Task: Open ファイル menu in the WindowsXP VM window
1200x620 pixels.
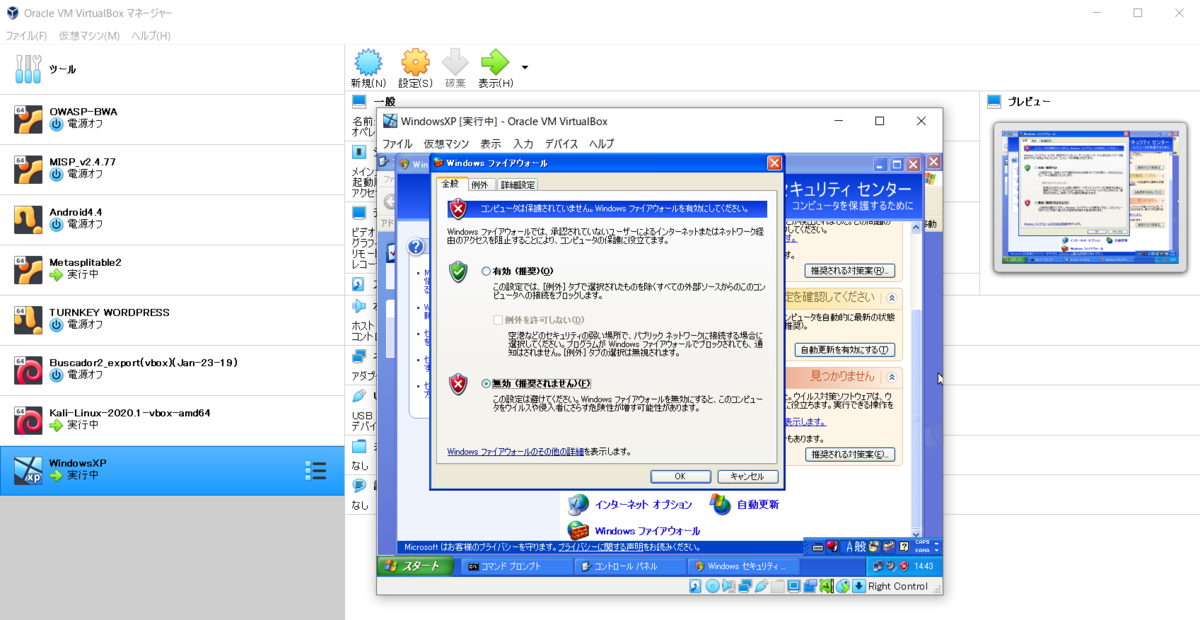Action: (397, 144)
